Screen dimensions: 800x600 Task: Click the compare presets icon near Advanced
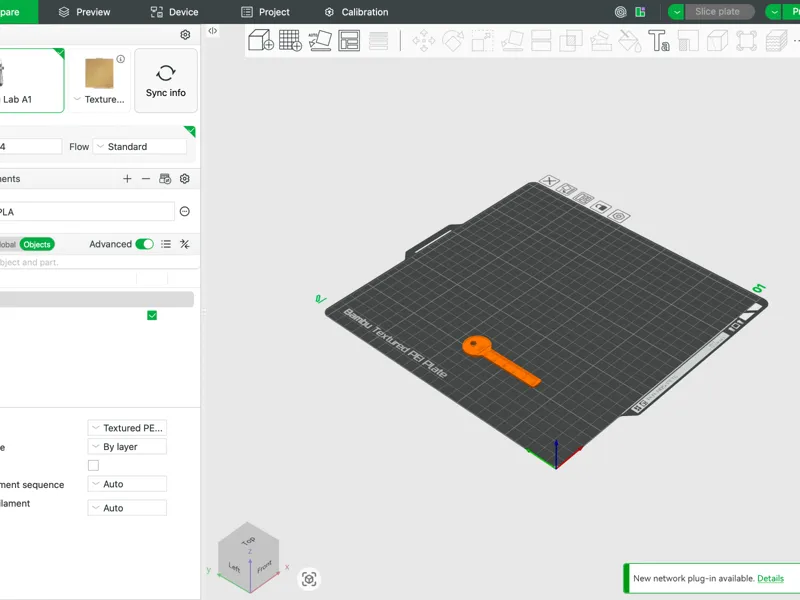(185, 244)
